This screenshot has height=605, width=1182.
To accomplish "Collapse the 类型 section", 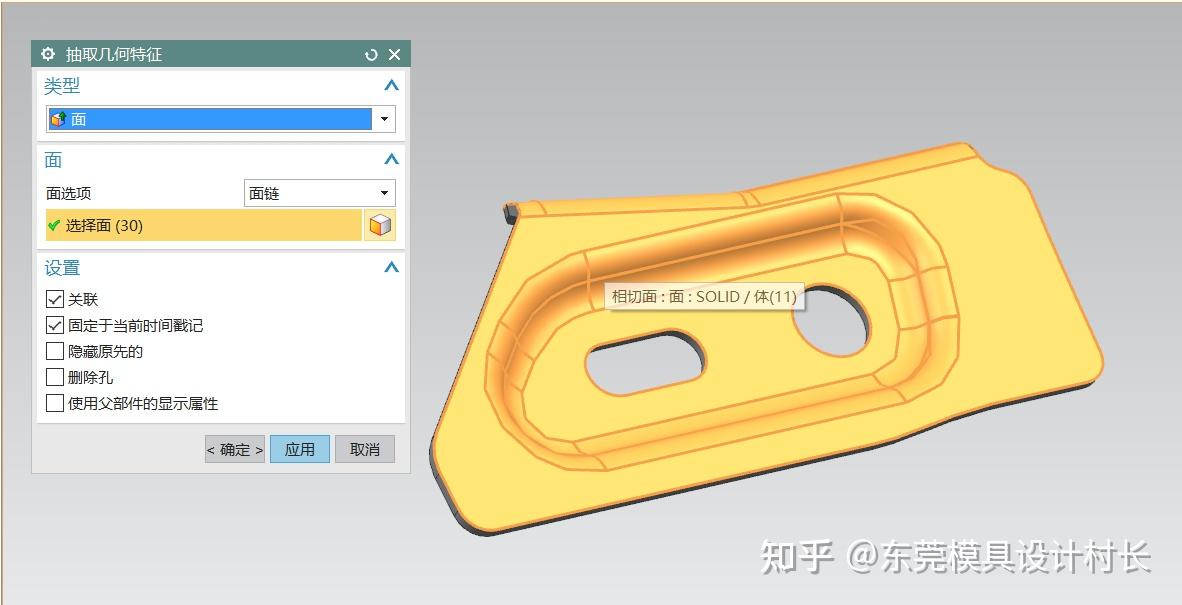I will [391, 86].
